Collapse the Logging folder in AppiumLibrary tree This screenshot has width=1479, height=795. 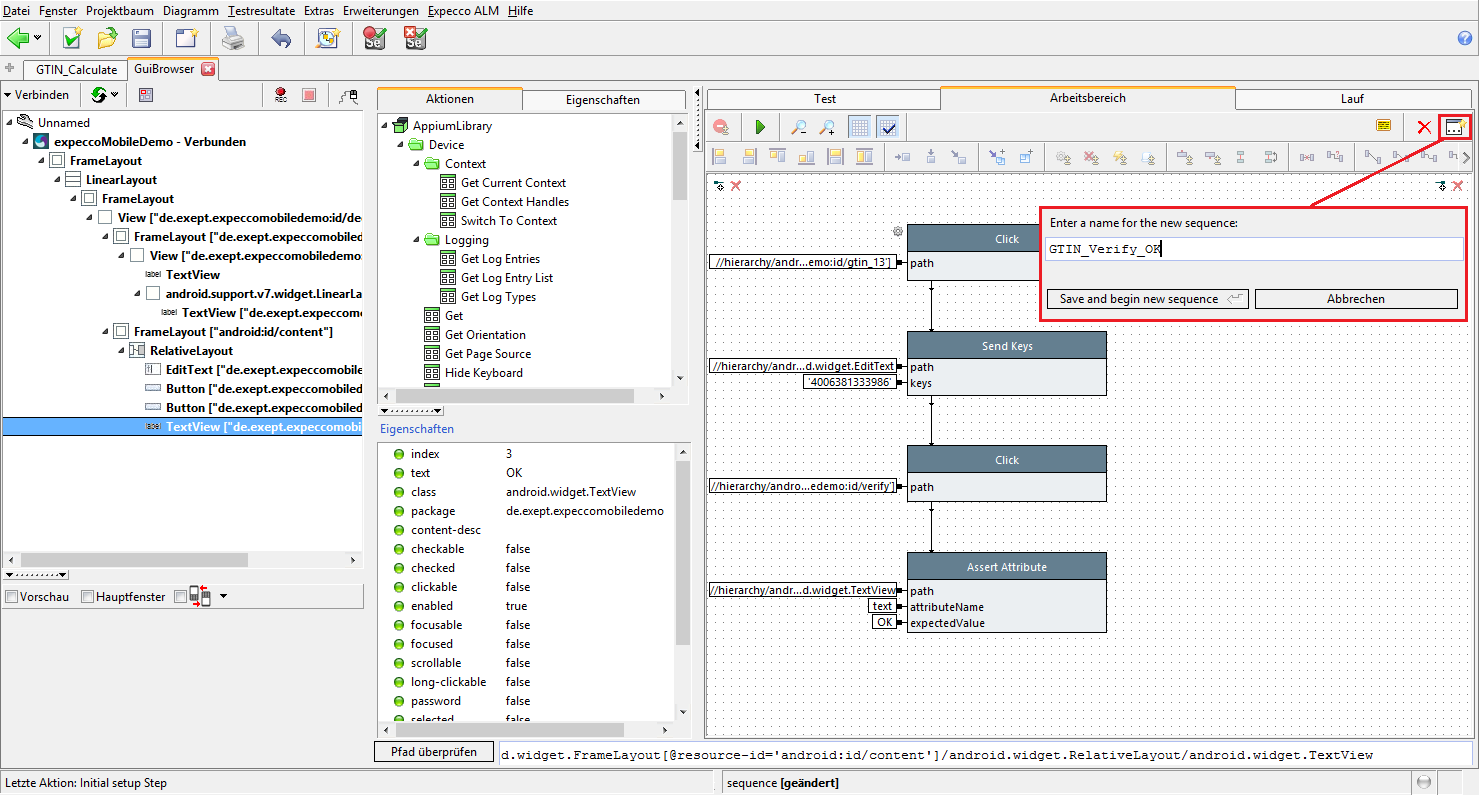point(418,240)
